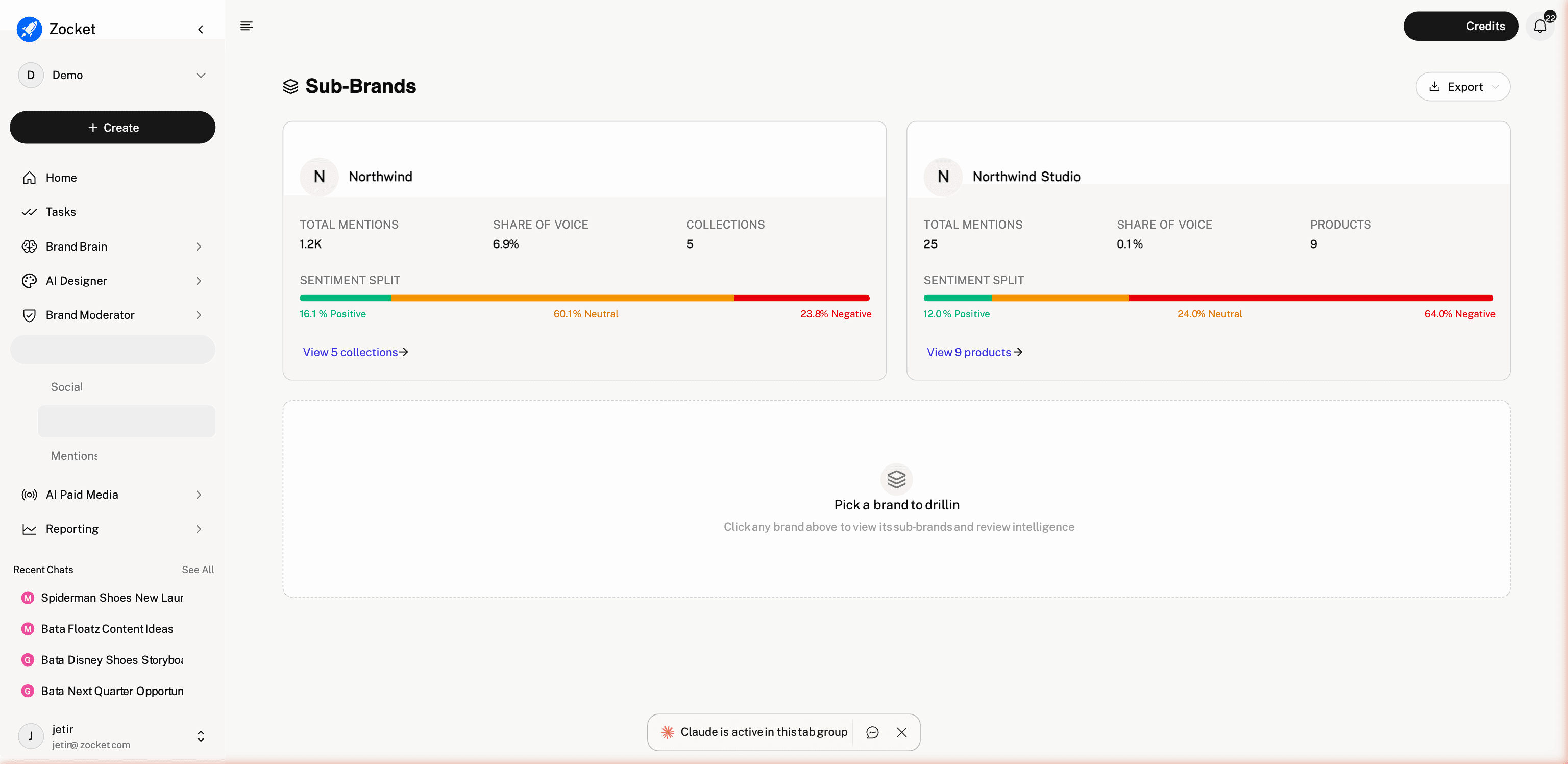Click the 23.8% Negative label on Northwind
Viewport: 1568px width, 764px height.
[x=836, y=313]
